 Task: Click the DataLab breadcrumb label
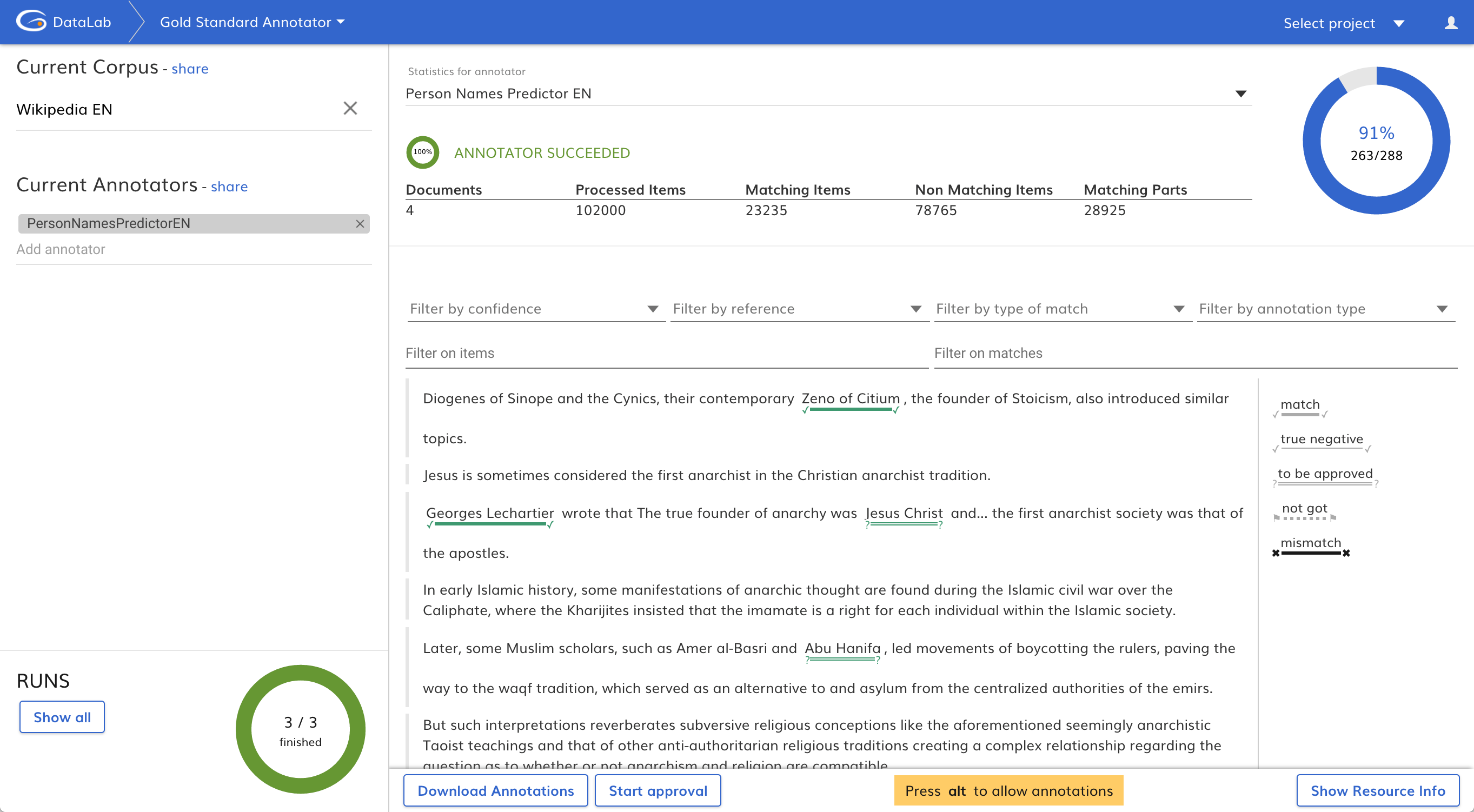(x=82, y=22)
